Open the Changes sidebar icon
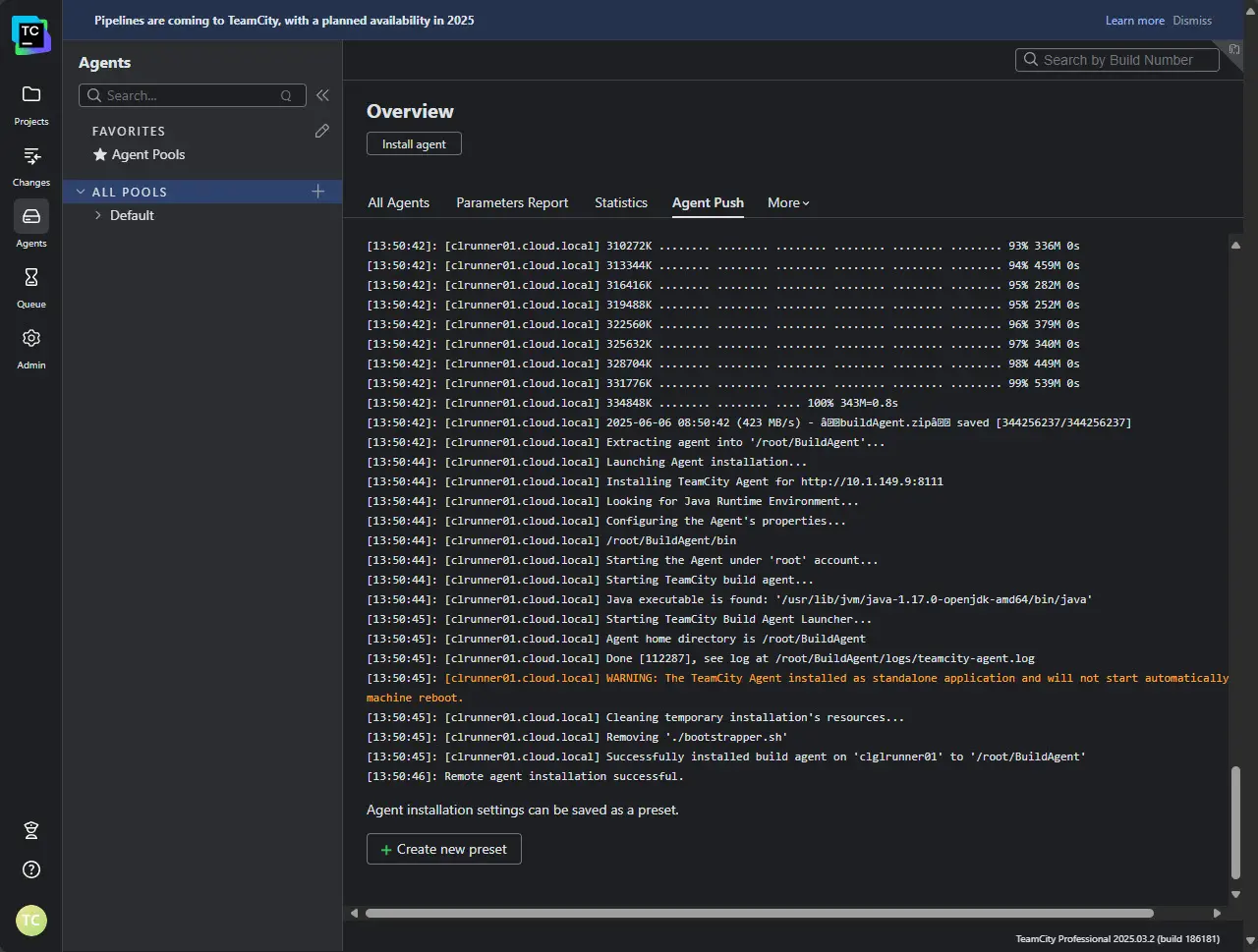The width and height of the screenshot is (1258, 952). 31,156
